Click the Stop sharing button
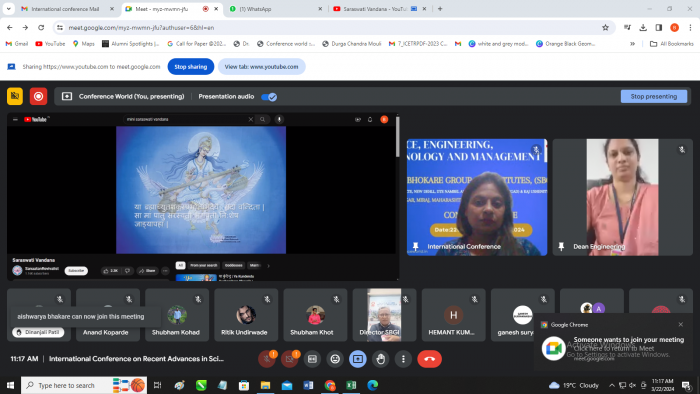This screenshot has height=394, width=700. tap(191, 66)
